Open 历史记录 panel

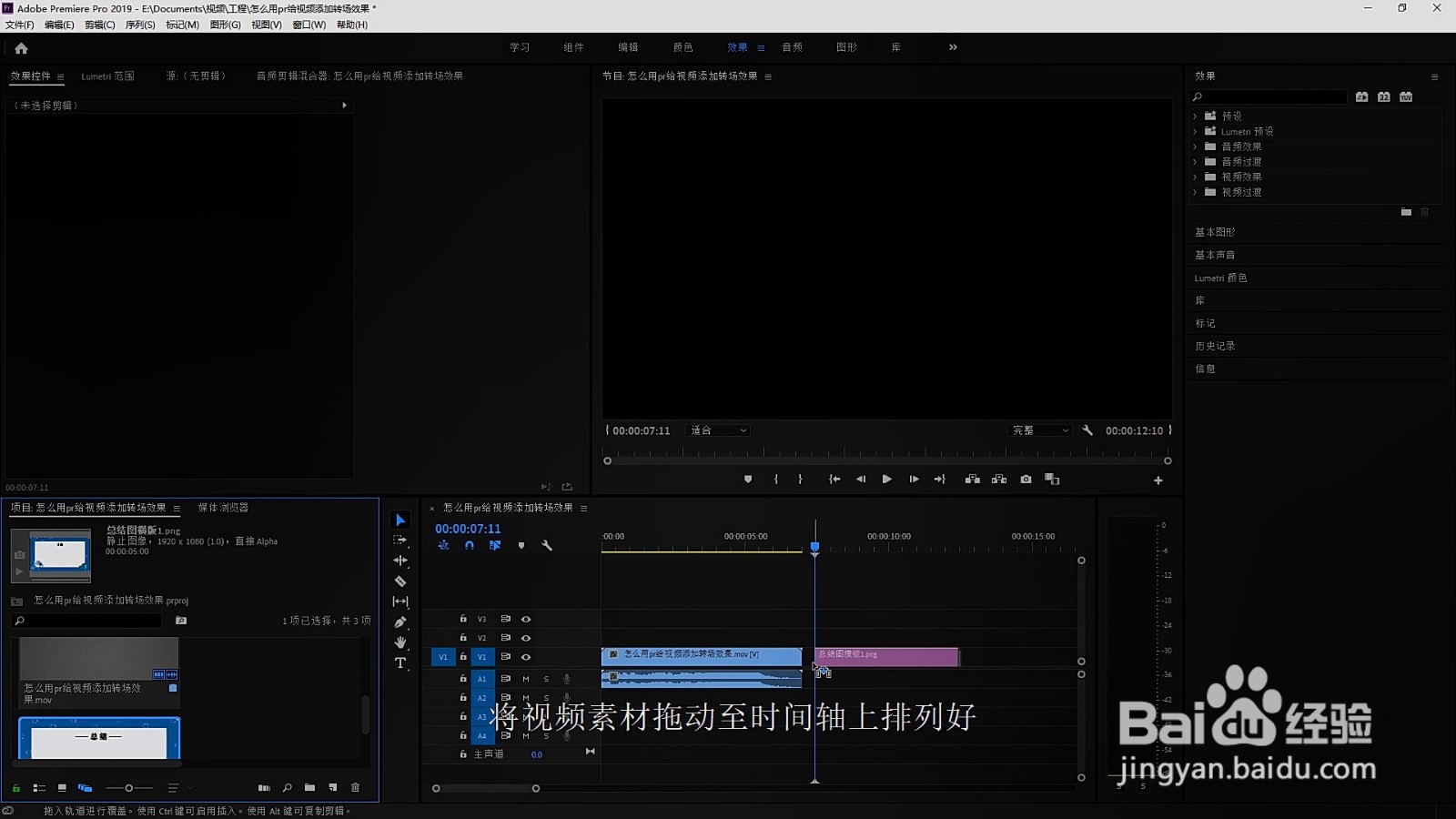click(1215, 346)
